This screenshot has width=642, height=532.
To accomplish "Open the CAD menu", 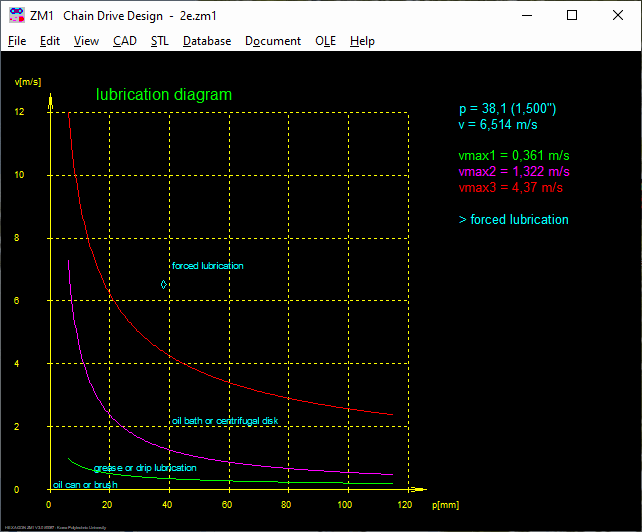I will pos(125,41).
